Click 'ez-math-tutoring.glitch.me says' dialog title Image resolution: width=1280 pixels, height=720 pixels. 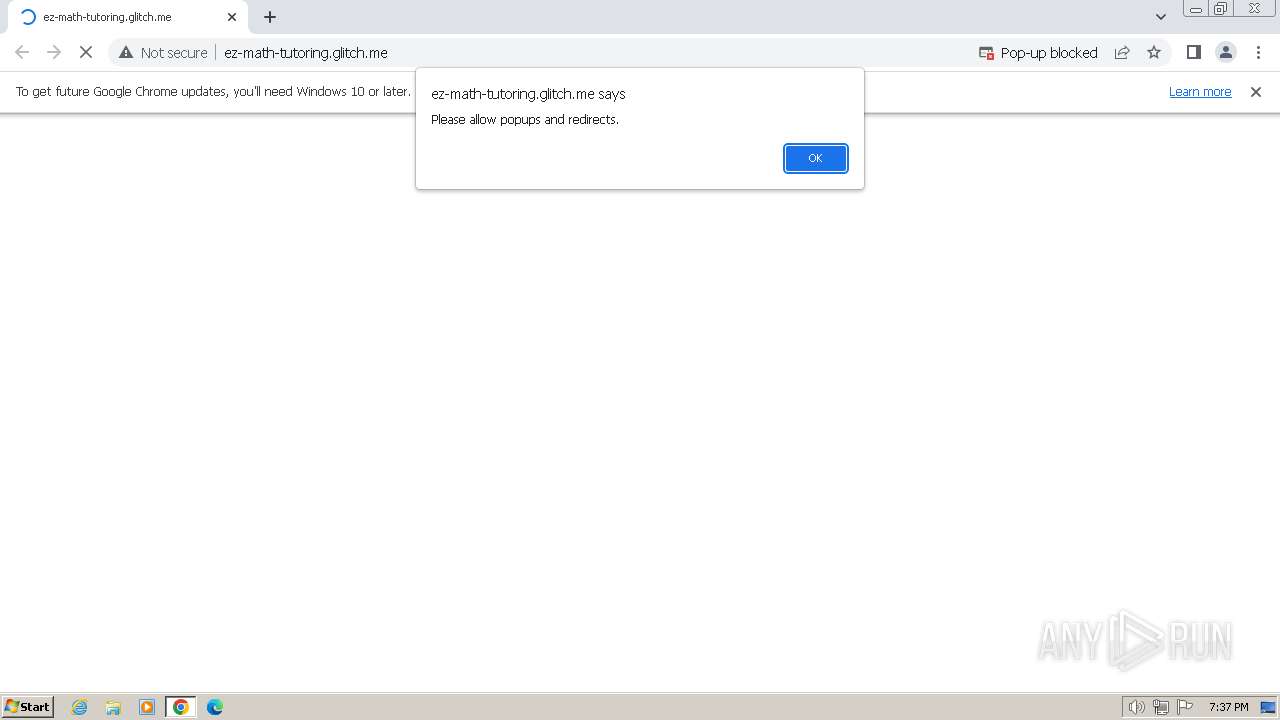[528, 94]
